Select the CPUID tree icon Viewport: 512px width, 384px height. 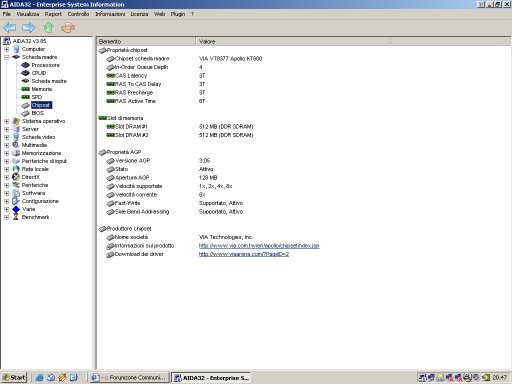coord(25,73)
